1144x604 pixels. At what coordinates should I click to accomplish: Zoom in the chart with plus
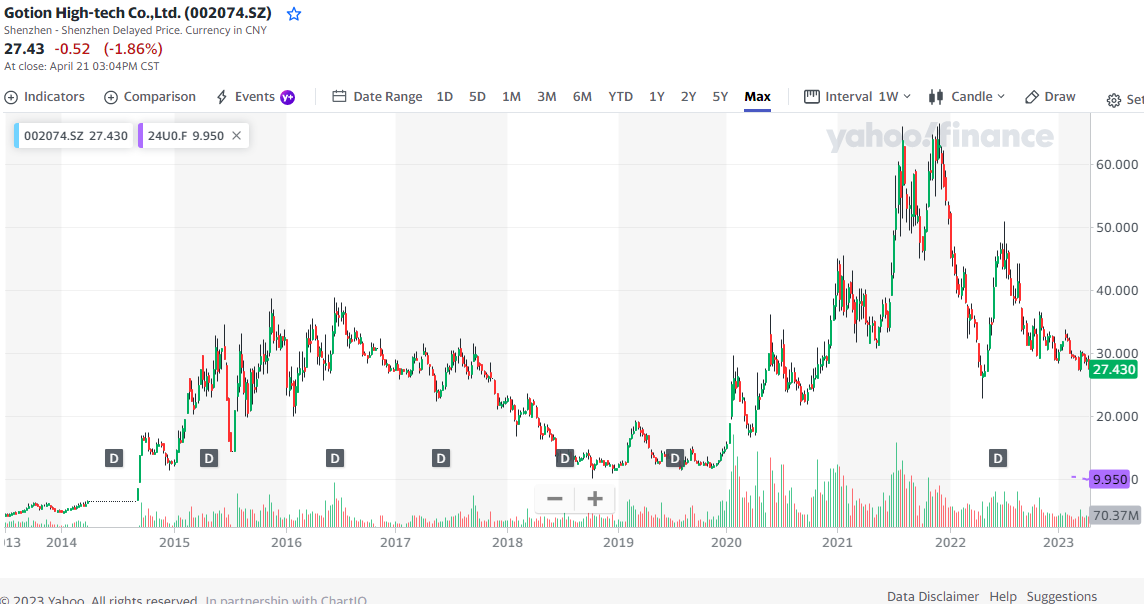[595, 499]
